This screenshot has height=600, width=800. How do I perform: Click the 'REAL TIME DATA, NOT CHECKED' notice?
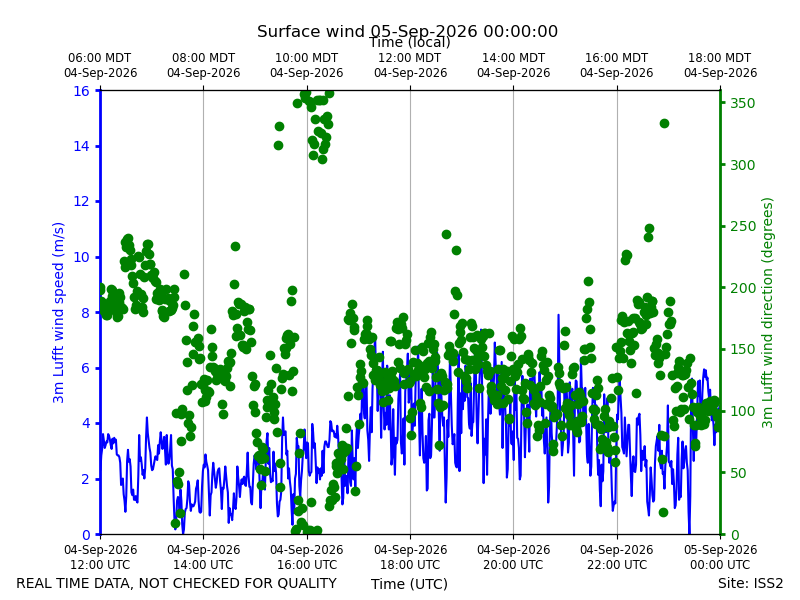[176, 583]
